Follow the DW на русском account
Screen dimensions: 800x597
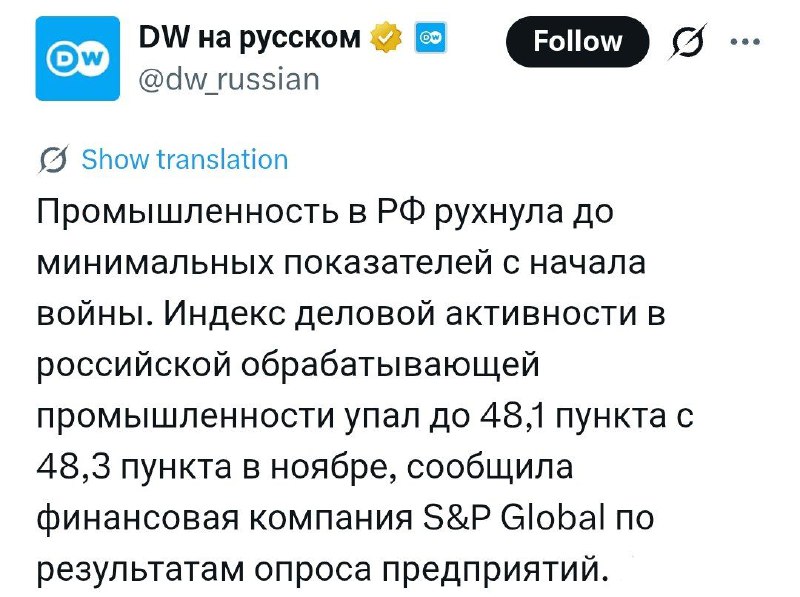pyautogui.click(x=577, y=41)
